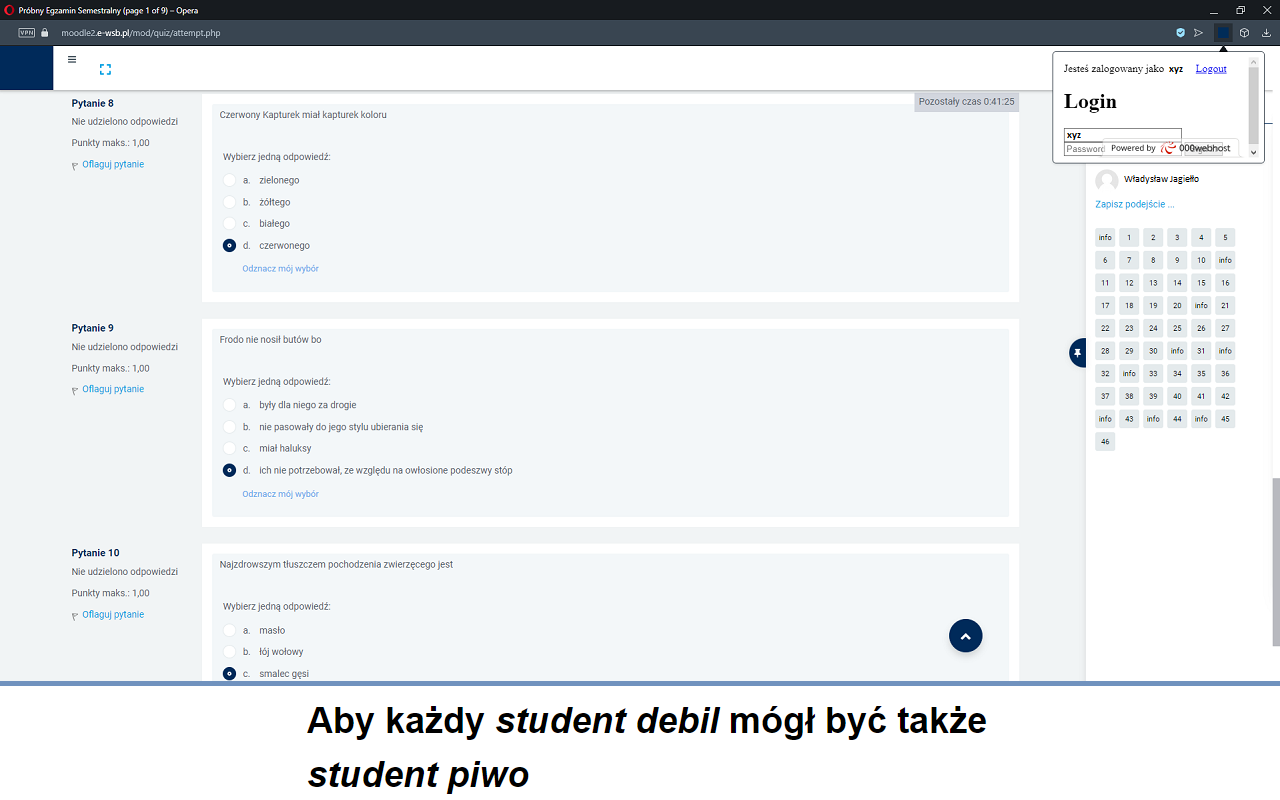Clear choice with Odznacz mój wybór in question 9

[280, 494]
